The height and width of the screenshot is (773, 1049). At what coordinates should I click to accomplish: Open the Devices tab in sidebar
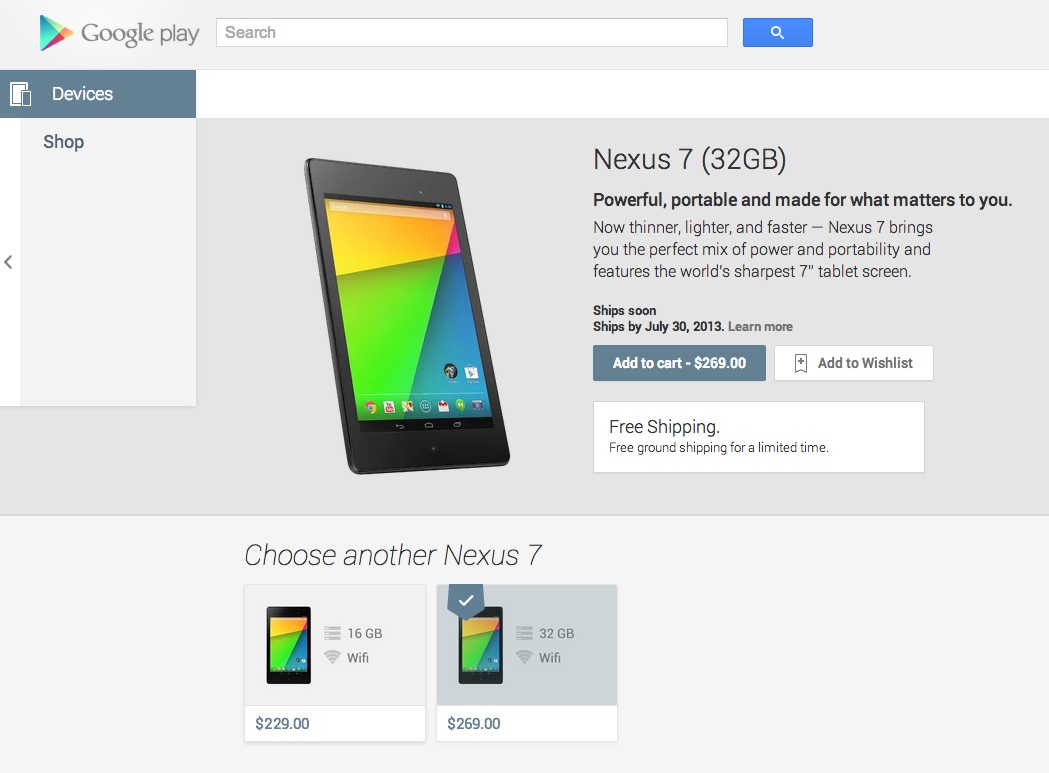(98, 94)
